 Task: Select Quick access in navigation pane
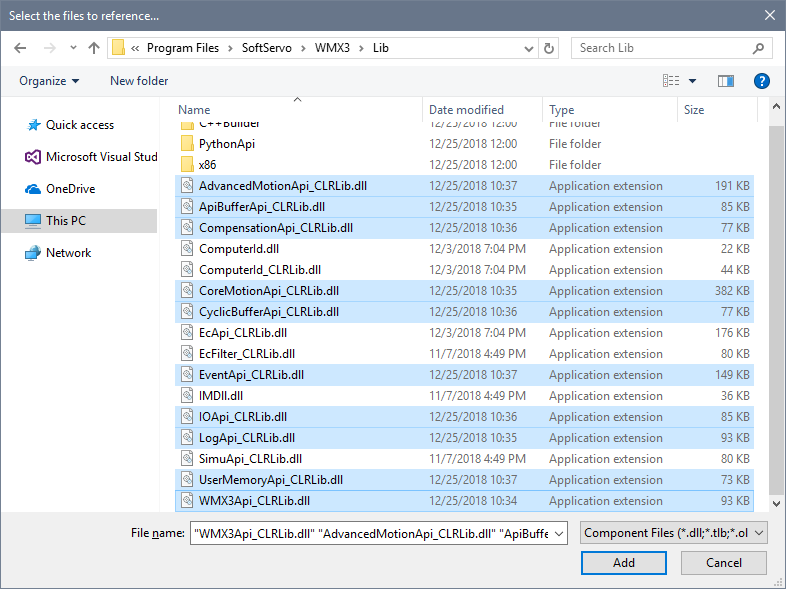coord(79,125)
